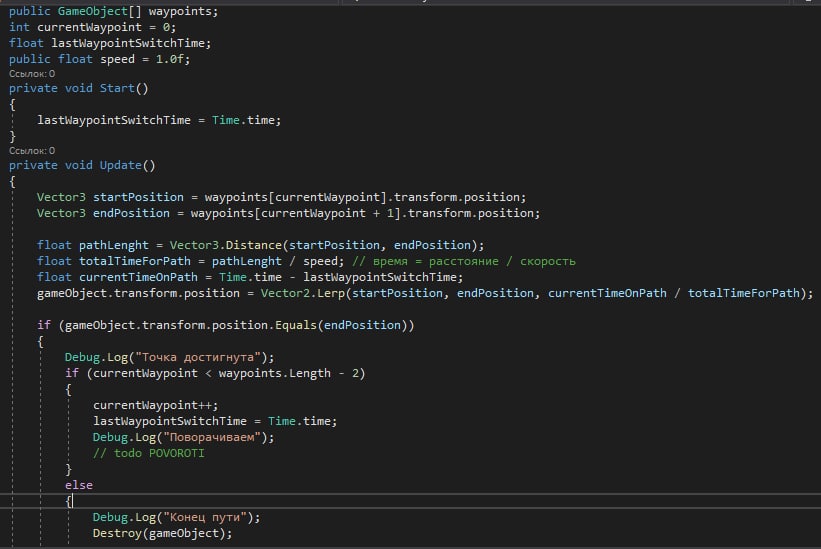Click currentTimeOnPath in its float declaration
Image resolution: width=821 pixels, height=549 pixels.
[x=138, y=277]
